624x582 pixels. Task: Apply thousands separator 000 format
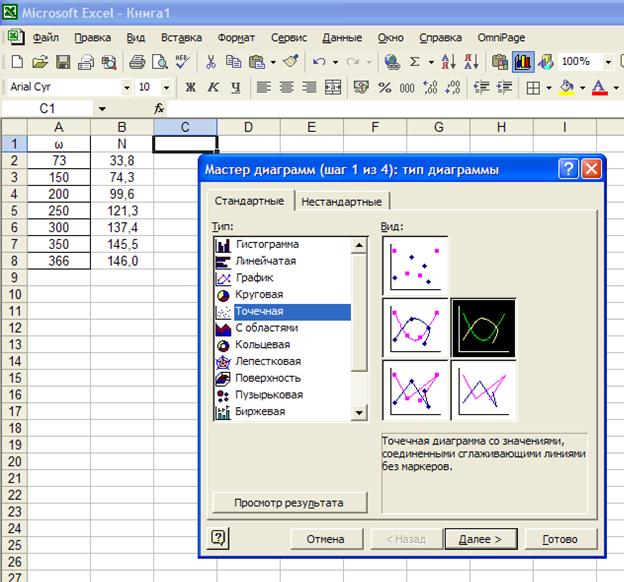tap(407, 87)
